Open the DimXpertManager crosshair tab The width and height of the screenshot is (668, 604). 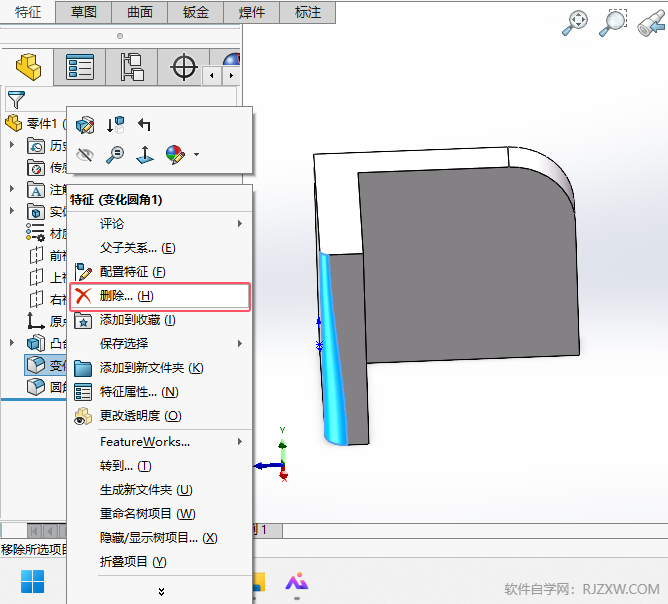point(184,67)
